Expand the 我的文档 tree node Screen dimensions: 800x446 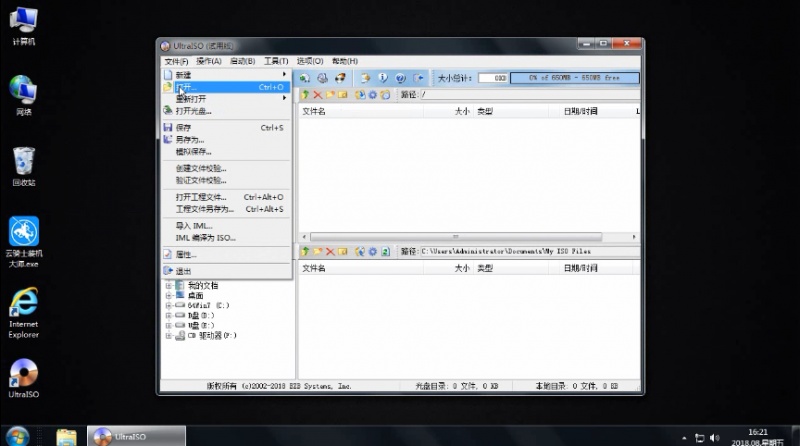[168, 286]
